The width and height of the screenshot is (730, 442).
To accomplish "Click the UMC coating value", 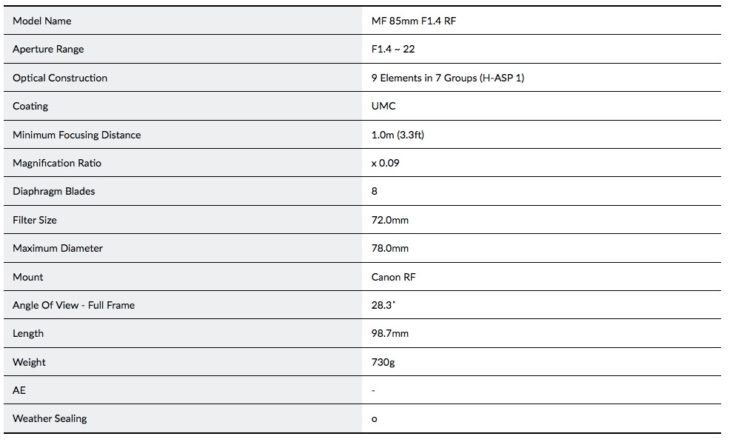I will click(x=383, y=106).
